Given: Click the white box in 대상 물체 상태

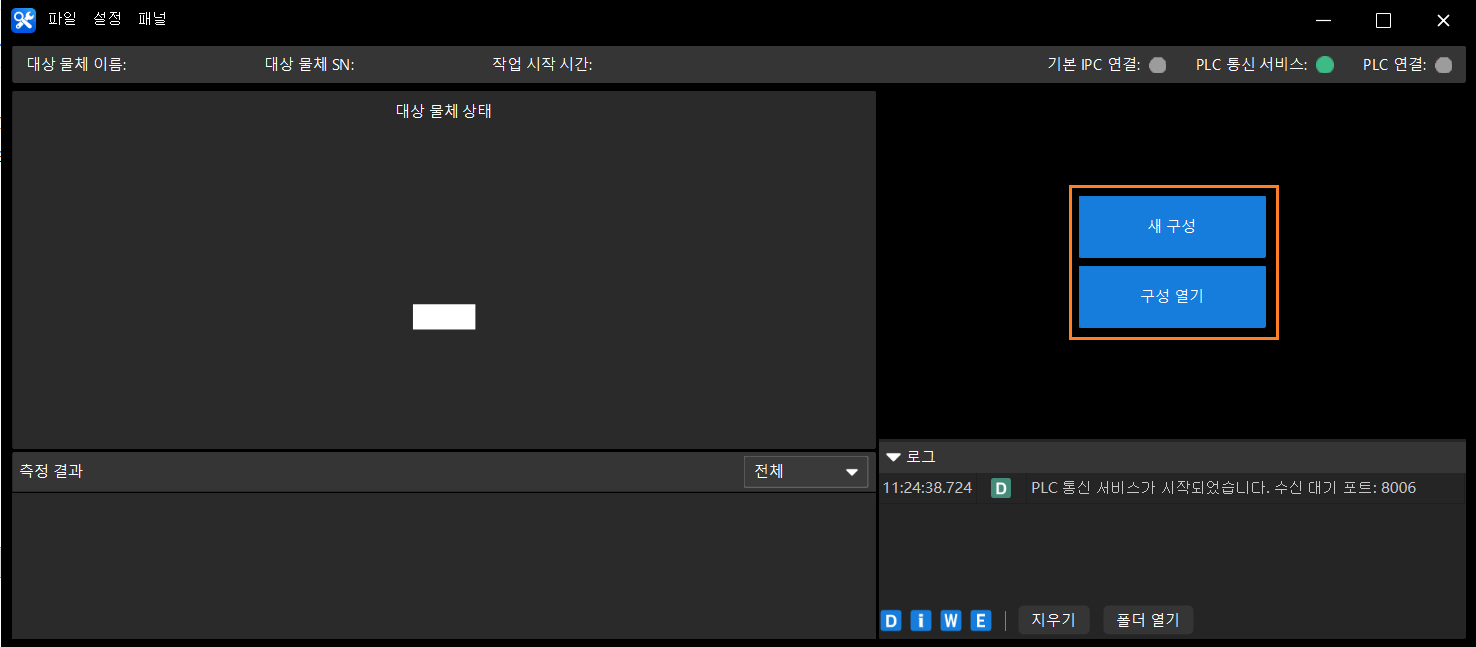Looking at the screenshot, I should [x=444, y=317].
